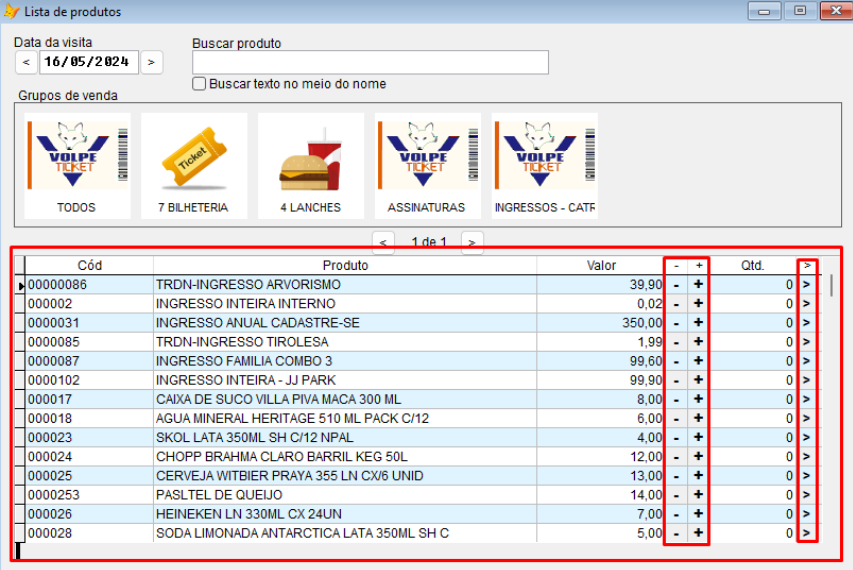Expand arrow for SKOL LATA 350ML row

pos(807,437)
